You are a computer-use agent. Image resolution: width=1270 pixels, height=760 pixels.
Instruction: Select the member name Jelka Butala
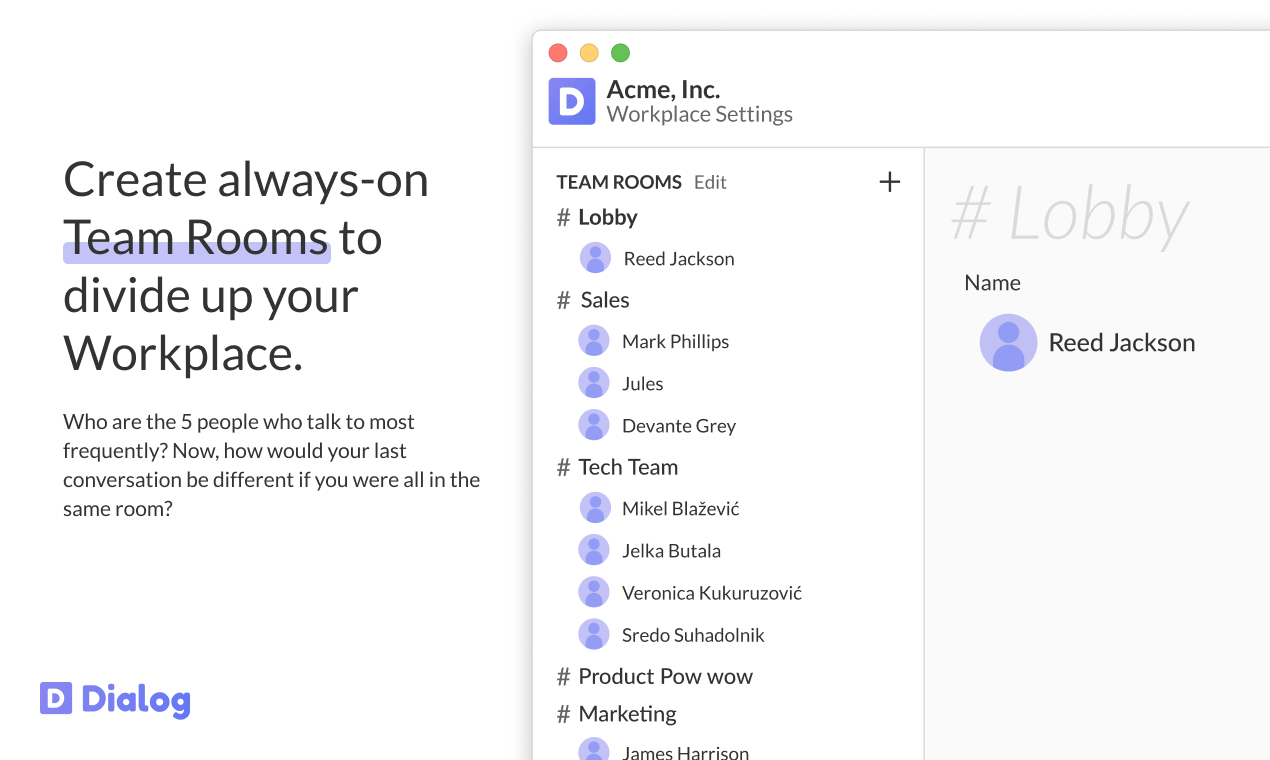(x=671, y=551)
